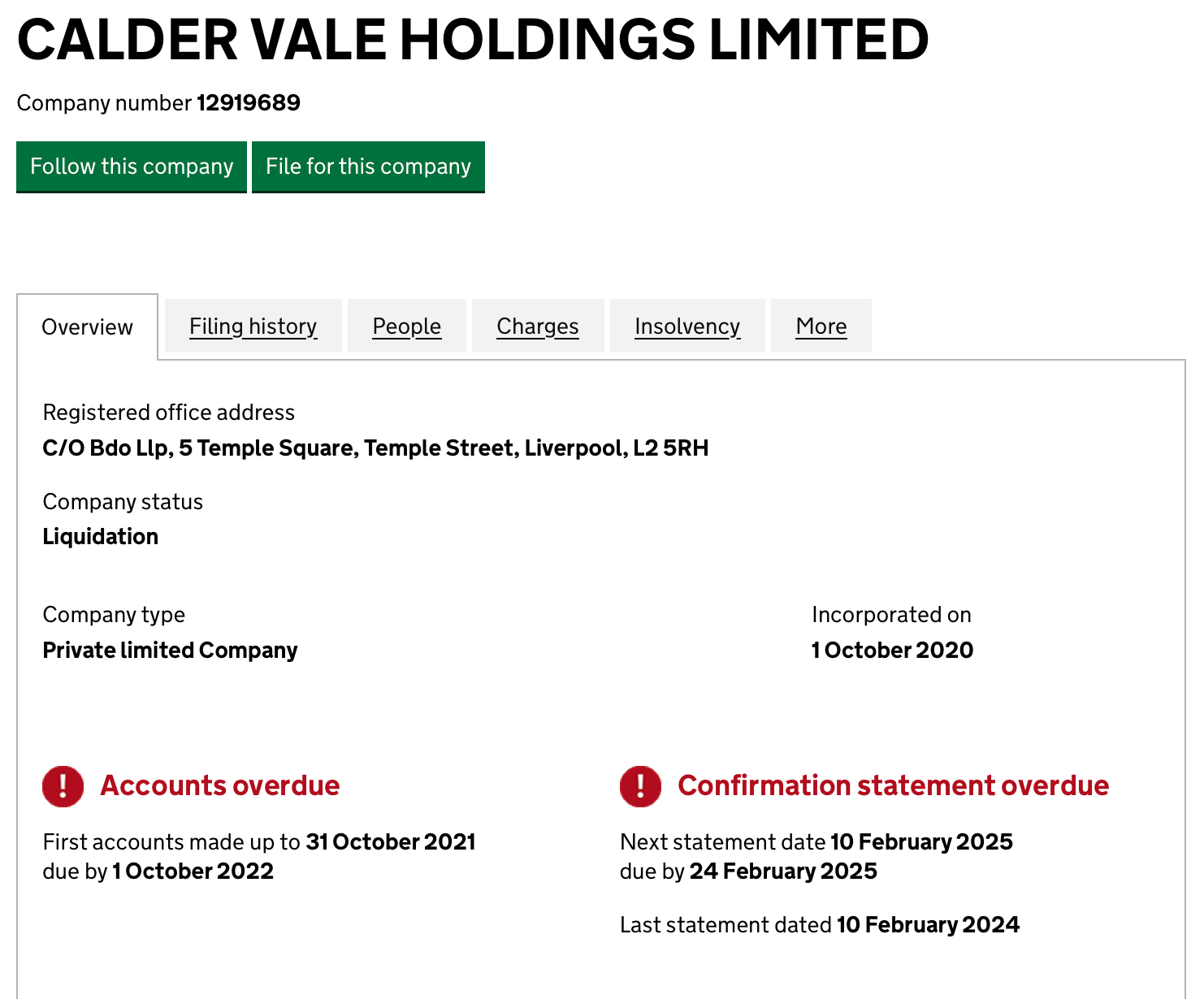Click the accounts due by 1 October 2022 text
1204x999 pixels.
[193, 871]
